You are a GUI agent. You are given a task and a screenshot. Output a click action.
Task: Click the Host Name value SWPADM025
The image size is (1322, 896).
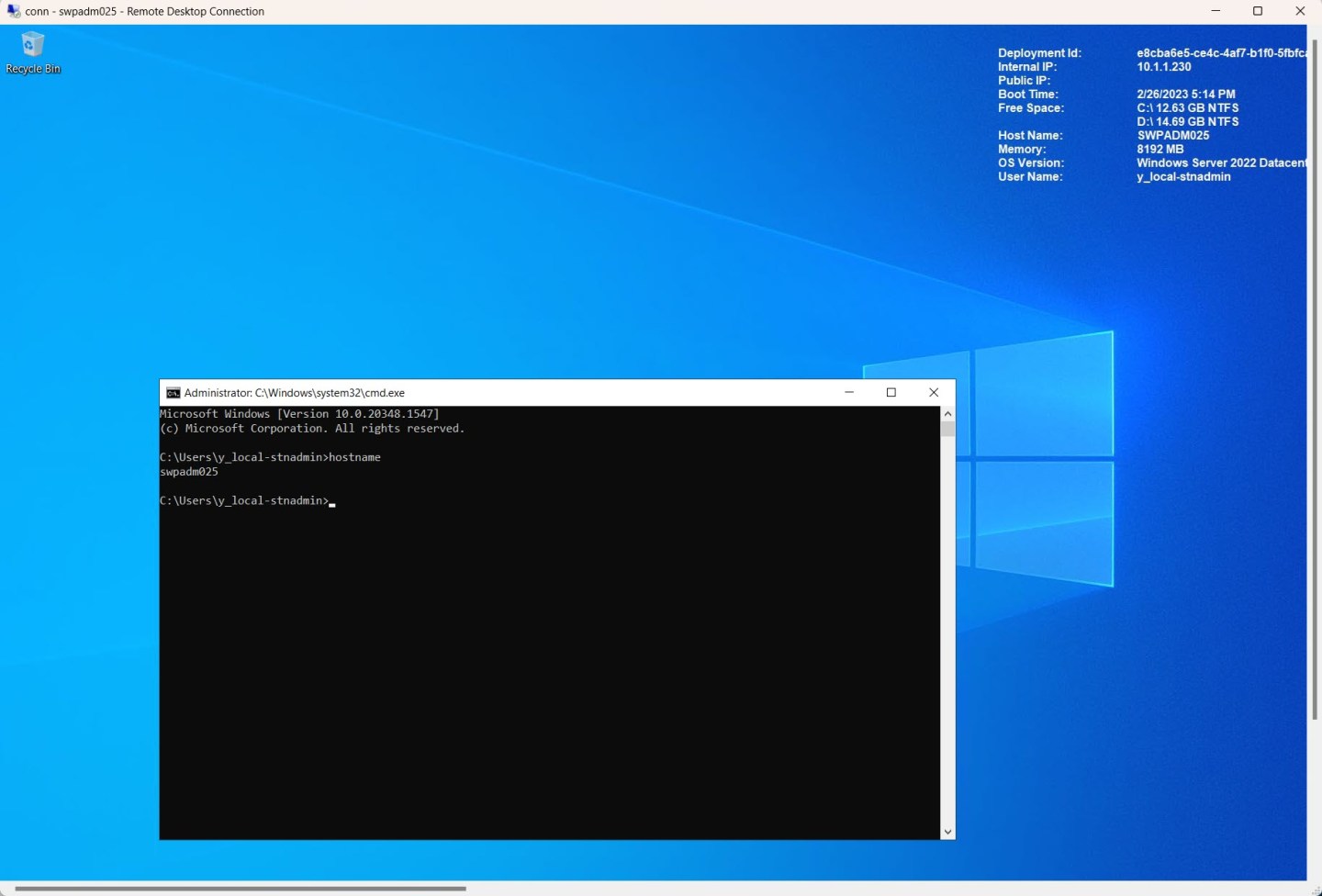pyautogui.click(x=1173, y=136)
